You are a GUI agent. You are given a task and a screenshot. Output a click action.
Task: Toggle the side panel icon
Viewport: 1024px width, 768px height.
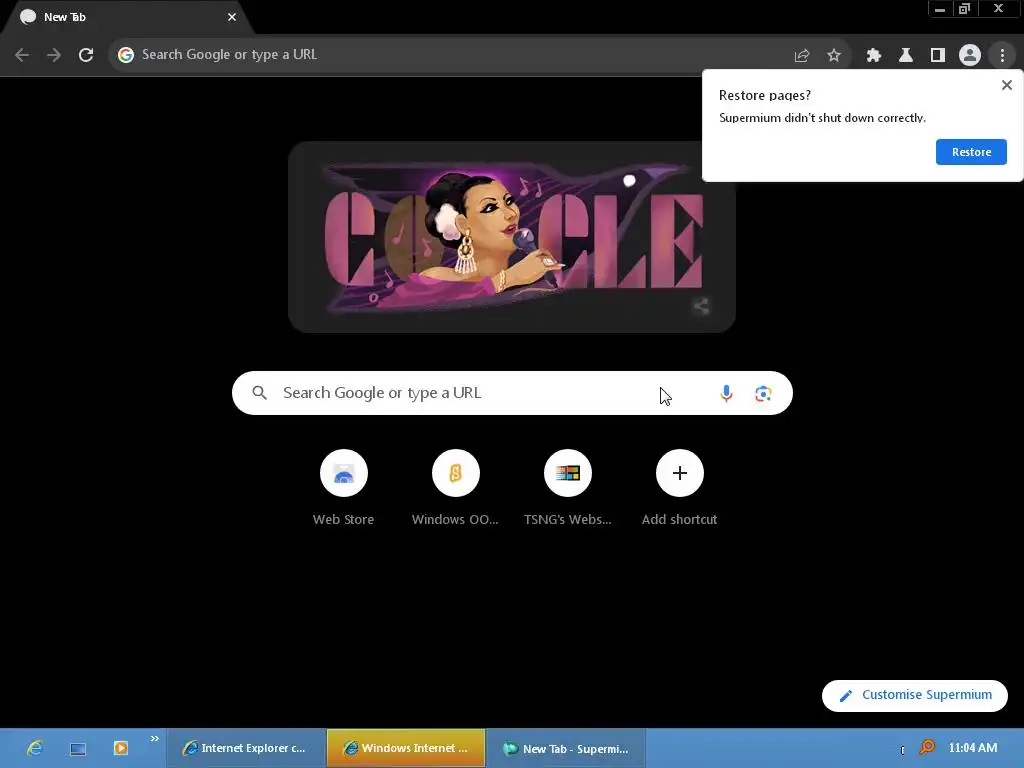[938, 56]
